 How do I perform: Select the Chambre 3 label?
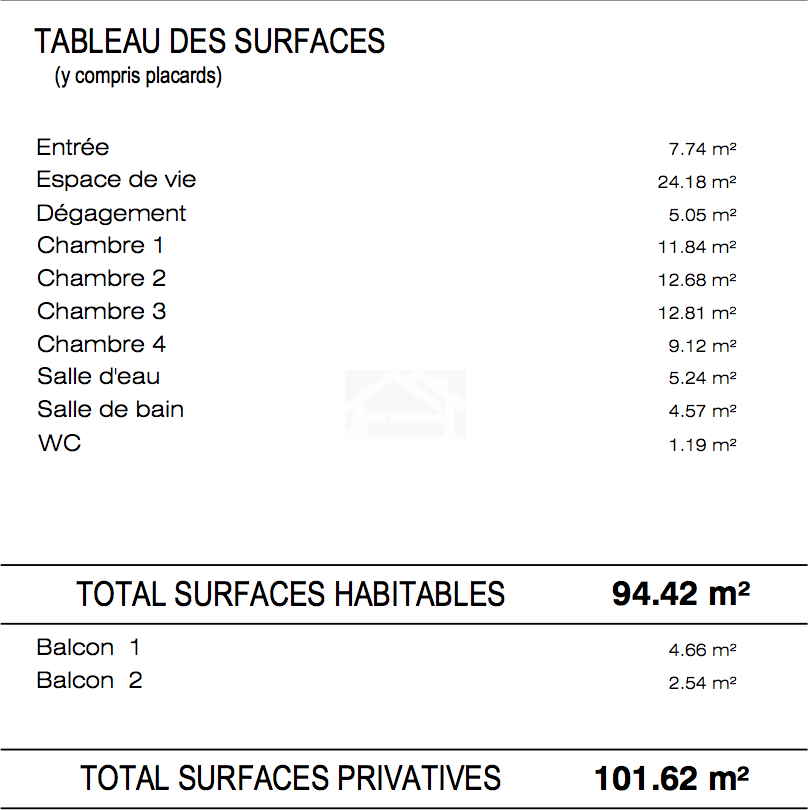click(102, 311)
